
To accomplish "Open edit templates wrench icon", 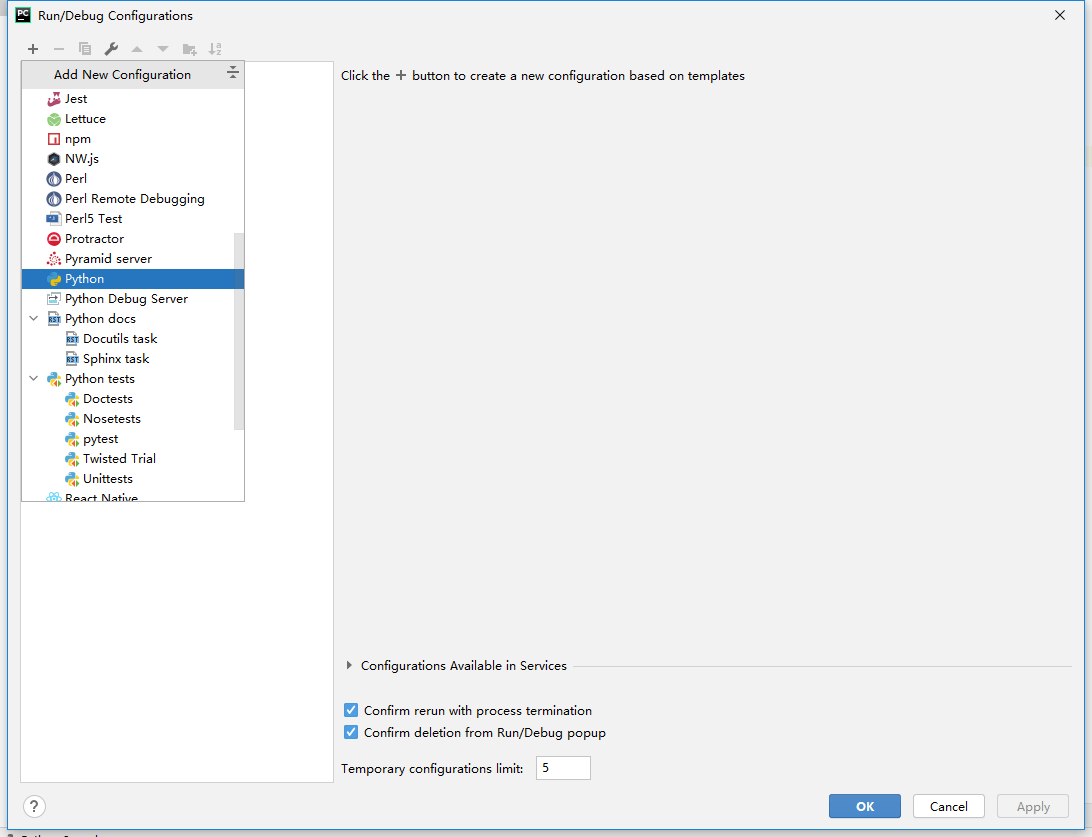I will click(111, 49).
